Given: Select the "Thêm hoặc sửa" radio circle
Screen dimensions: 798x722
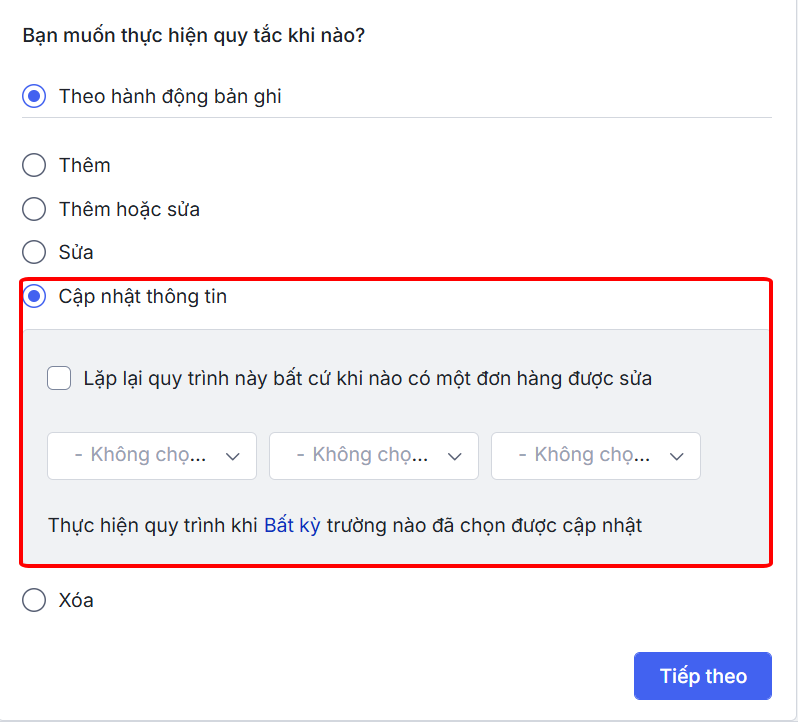Looking at the screenshot, I should tap(34, 209).
